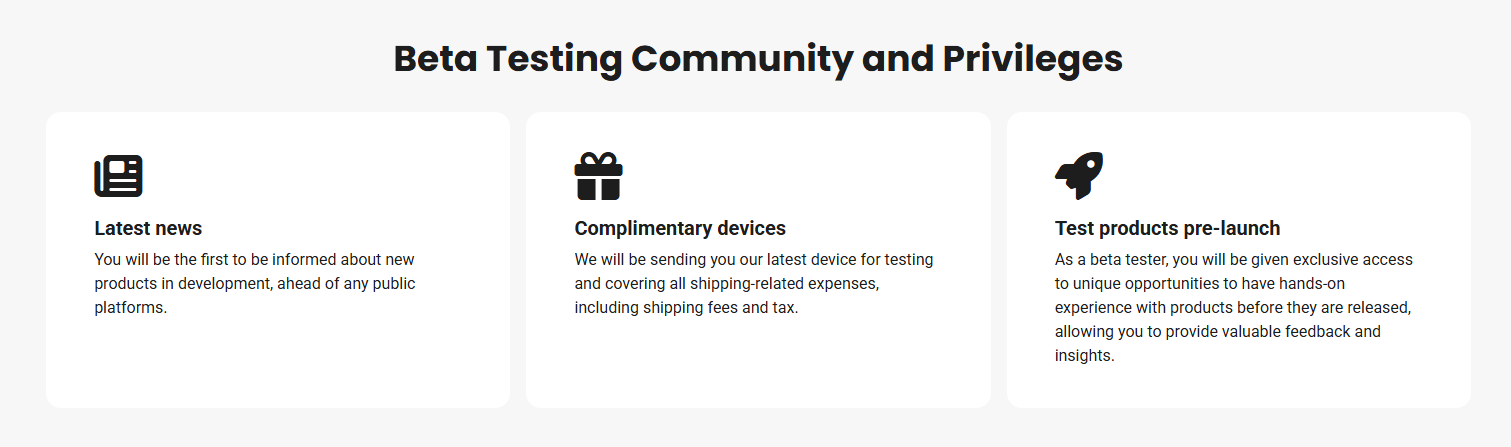
Task: Click the rocket icon
Action: 1079,176
